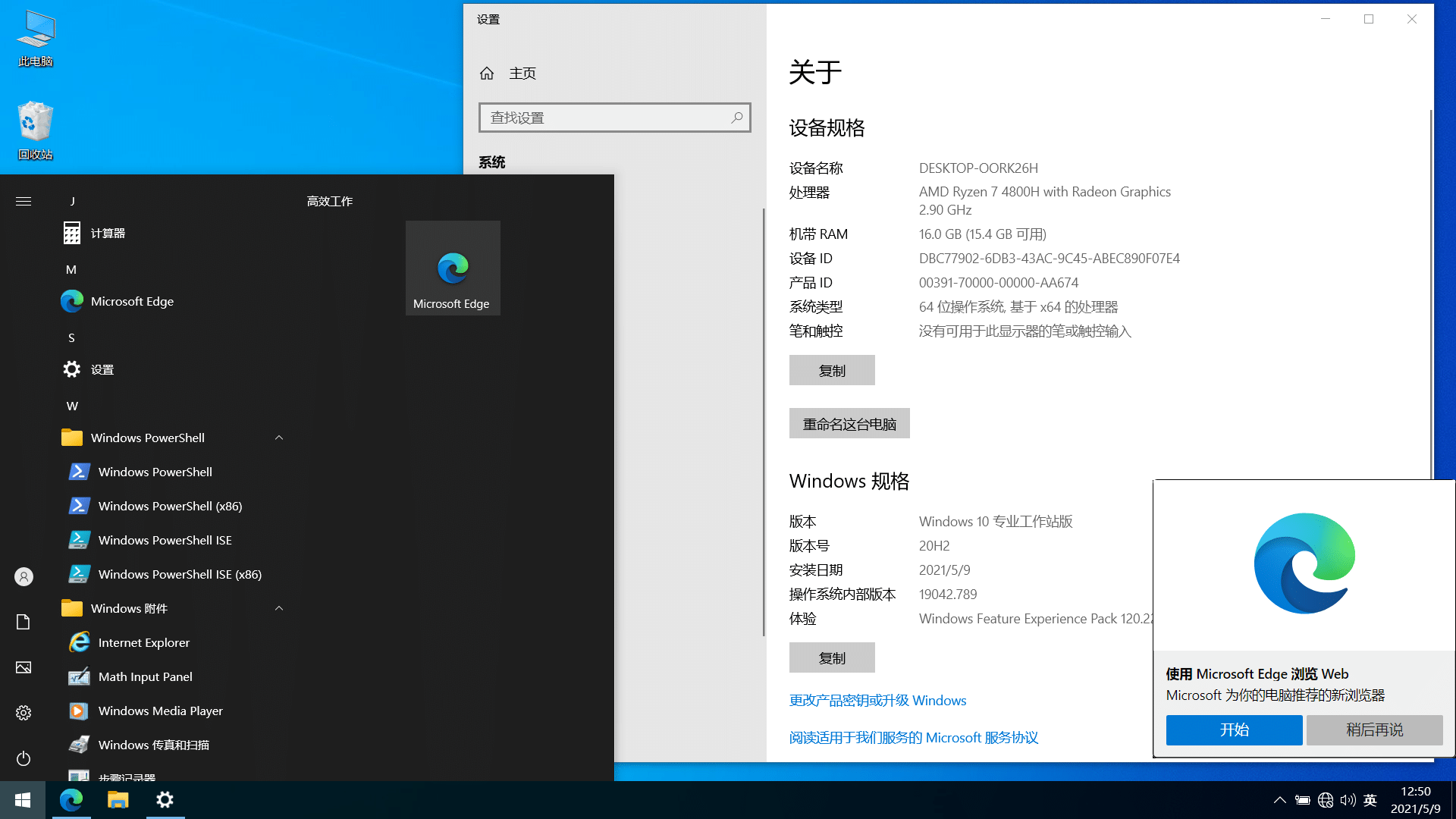Click 重命名这台电脑 button
1456x819 pixels.
pos(849,423)
